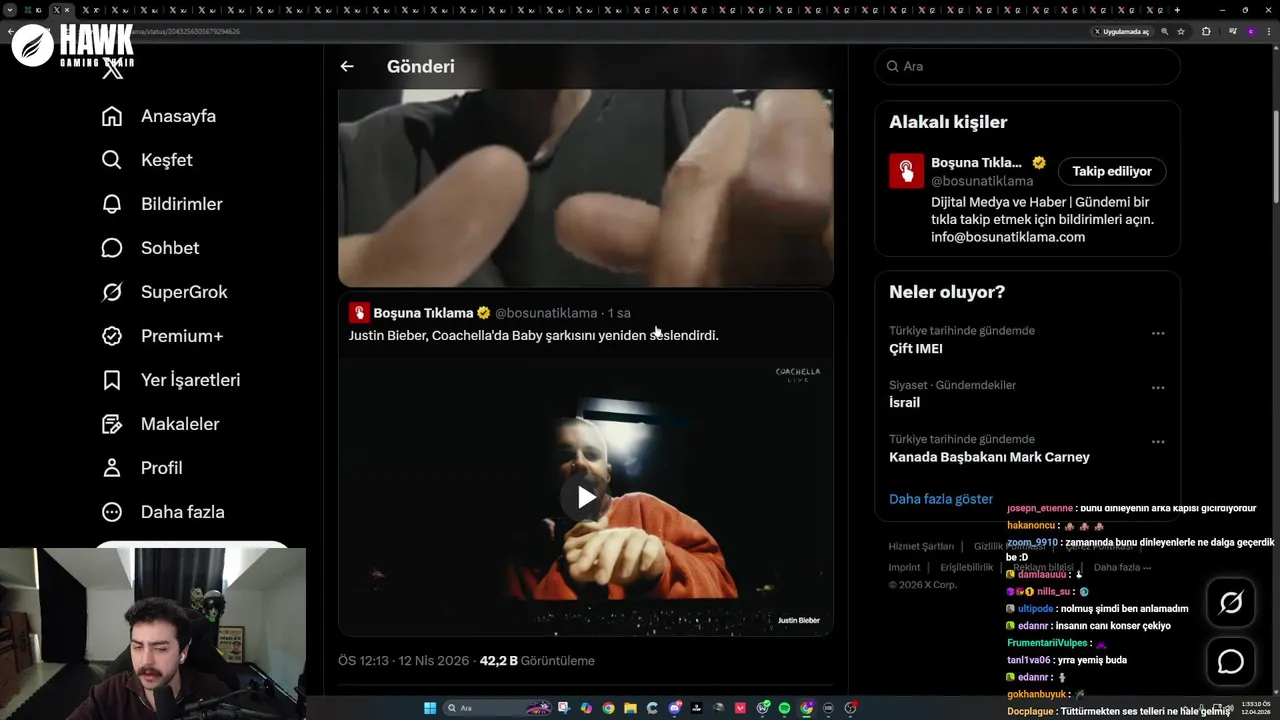Open Anasayfa home icon in sidebar

point(112,116)
